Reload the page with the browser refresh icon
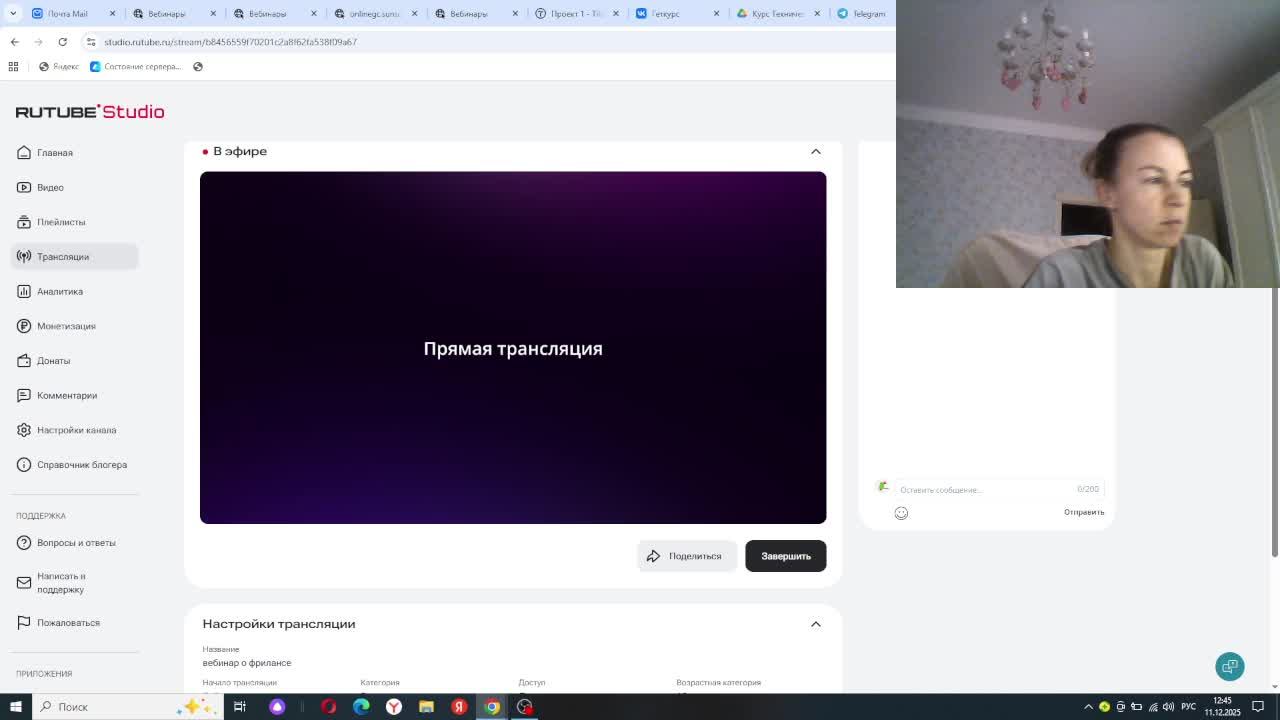This screenshot has height=720, width=1280. pyautogui.click(x=62, y=42)
